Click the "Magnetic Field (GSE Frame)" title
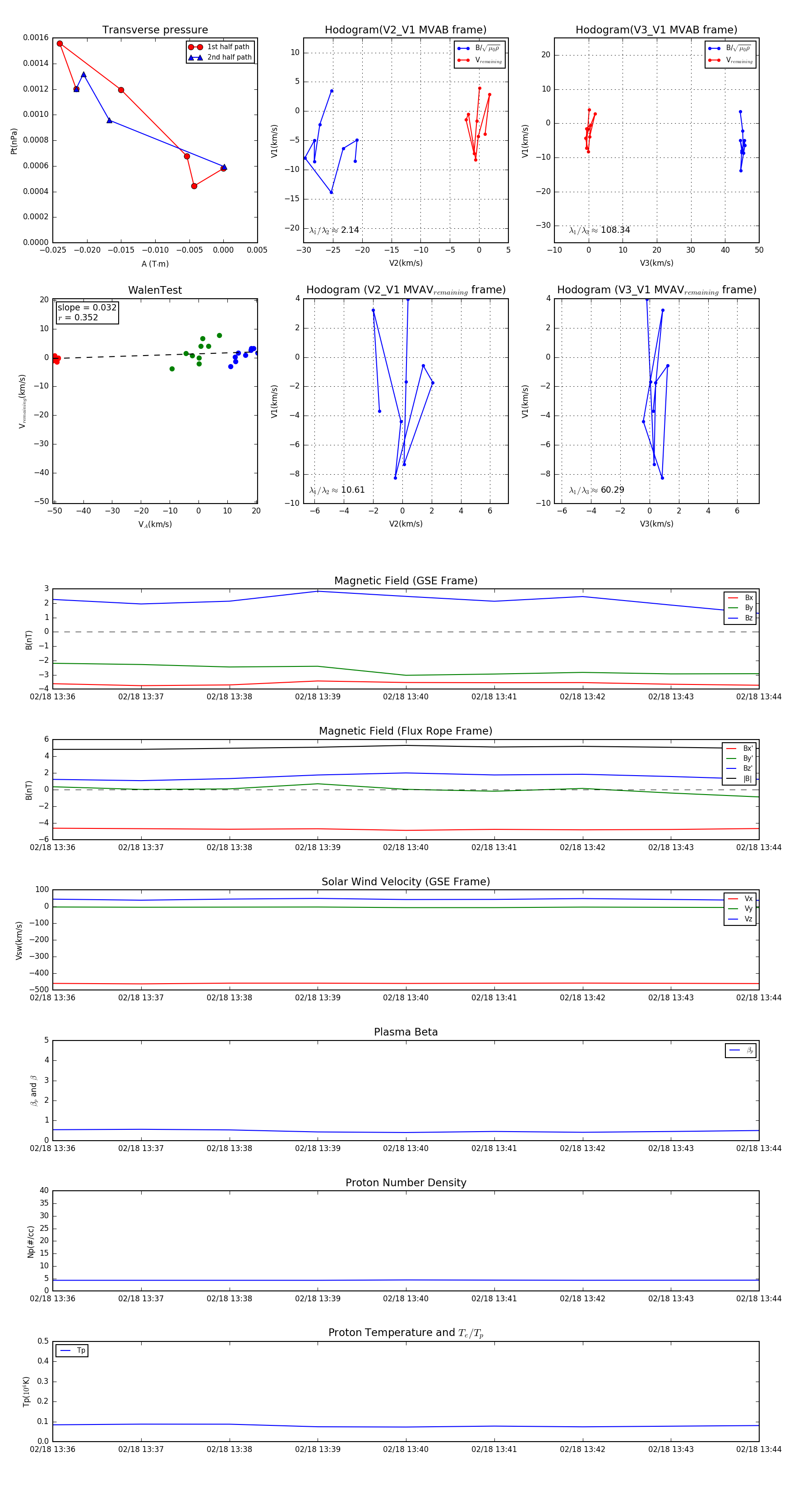812x1489 pixels. [x=406, y=581]
